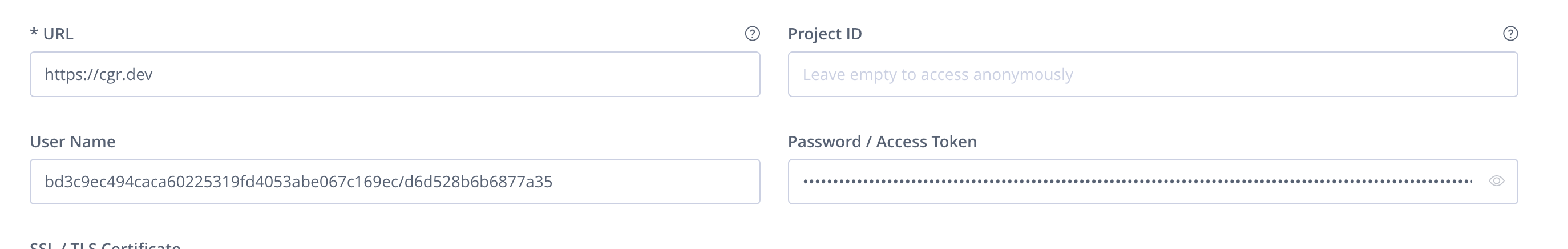Click the "Password / Access Token" label
The height and width of the screenshot is (249, 1568).
tap(882, 142)
